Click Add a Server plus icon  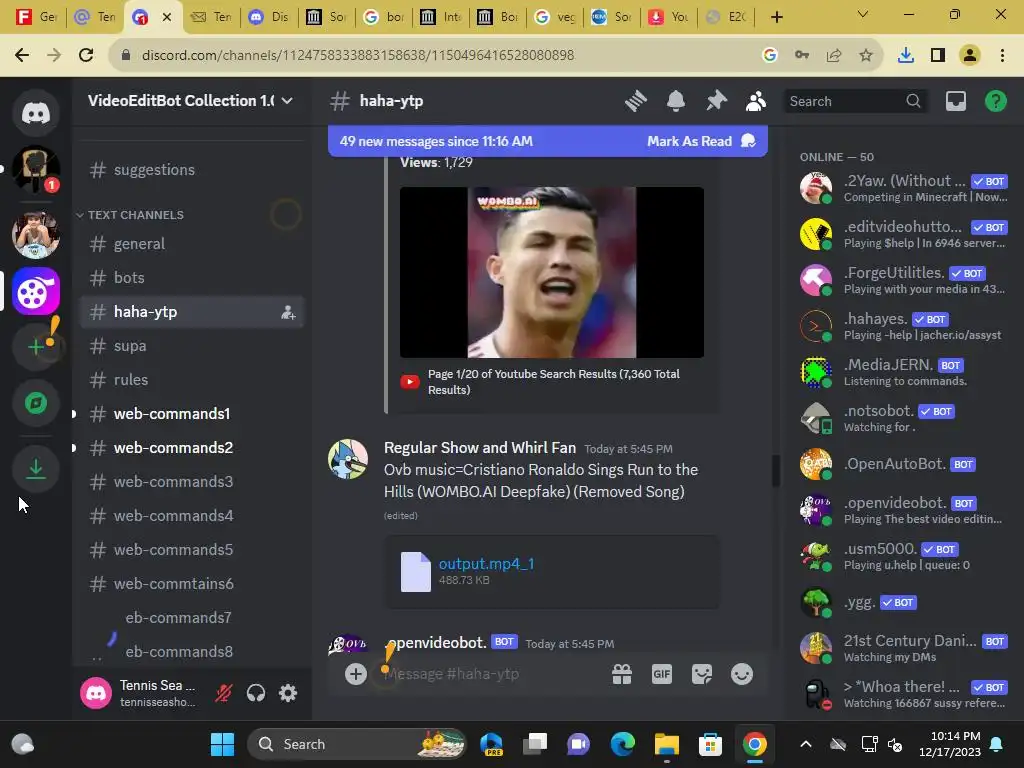coord(36,347)
